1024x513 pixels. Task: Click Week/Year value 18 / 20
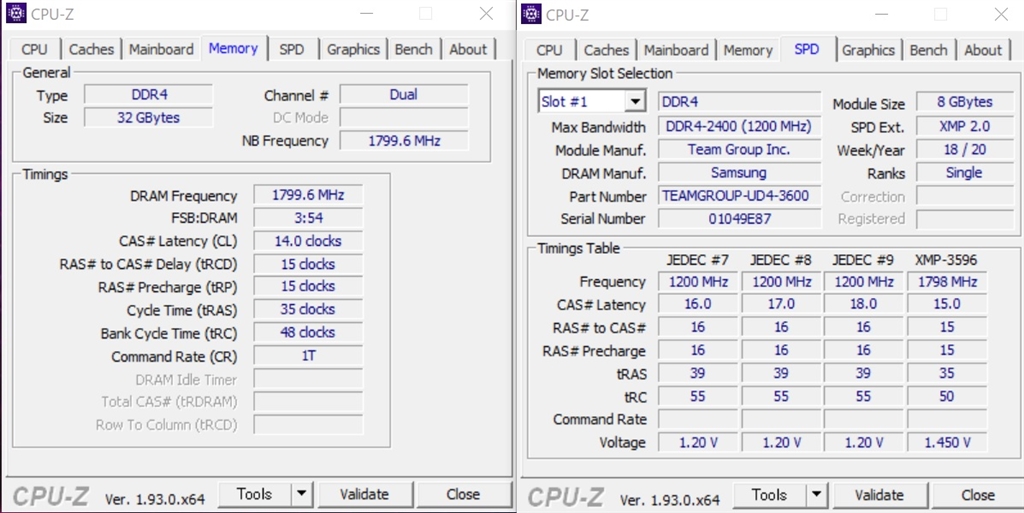[965, 149]
